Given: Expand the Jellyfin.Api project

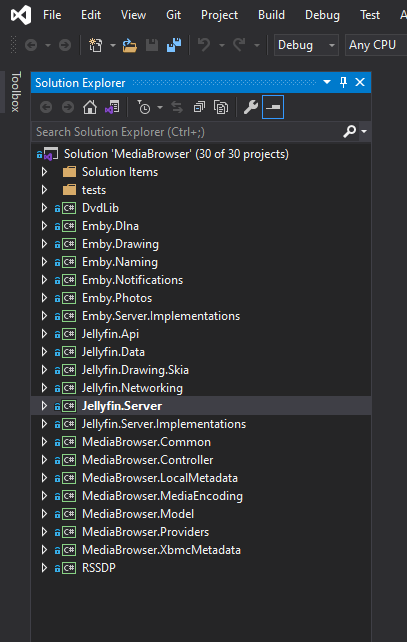Looking at the screenshot, I should (x=45, y=334).
